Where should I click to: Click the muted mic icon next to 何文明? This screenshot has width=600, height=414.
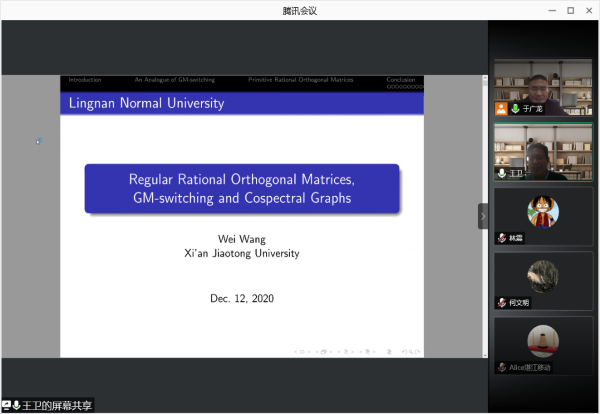pyautogui.click(x=502, y=302)
